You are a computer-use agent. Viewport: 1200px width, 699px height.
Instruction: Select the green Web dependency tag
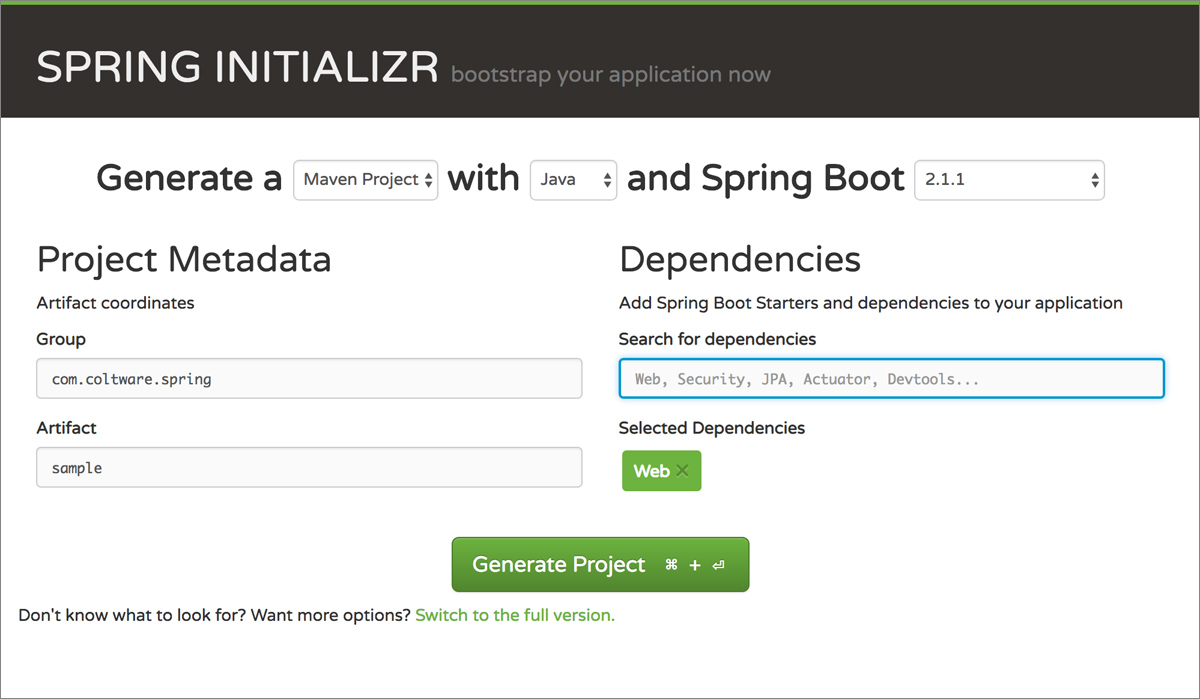coord(655,470)
